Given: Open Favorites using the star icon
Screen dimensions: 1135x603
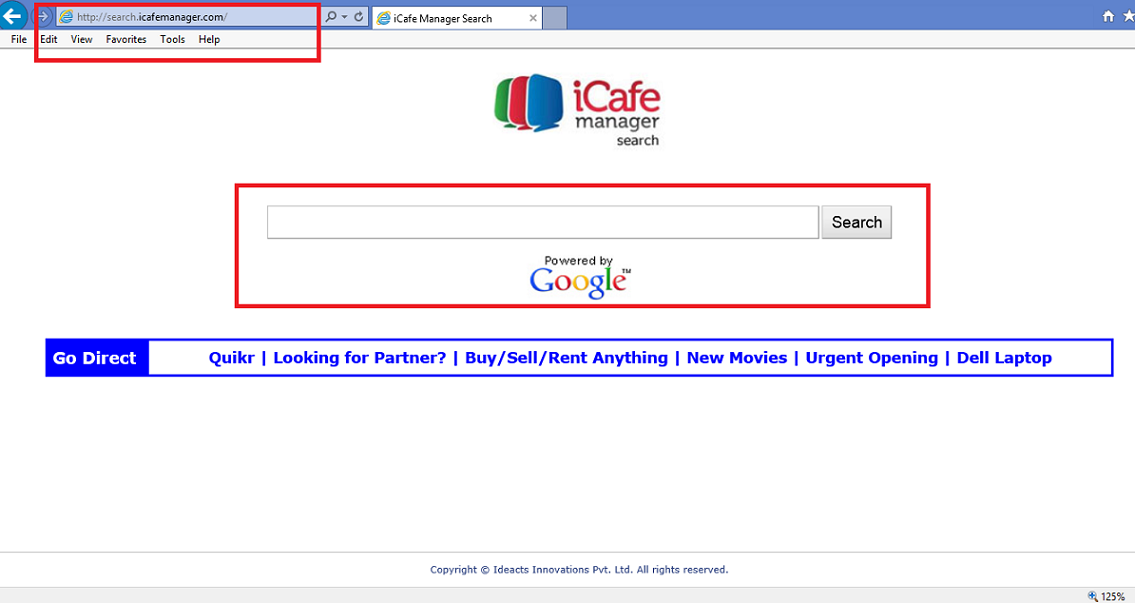Looking at the screenshot, I should click(1128, 17).
